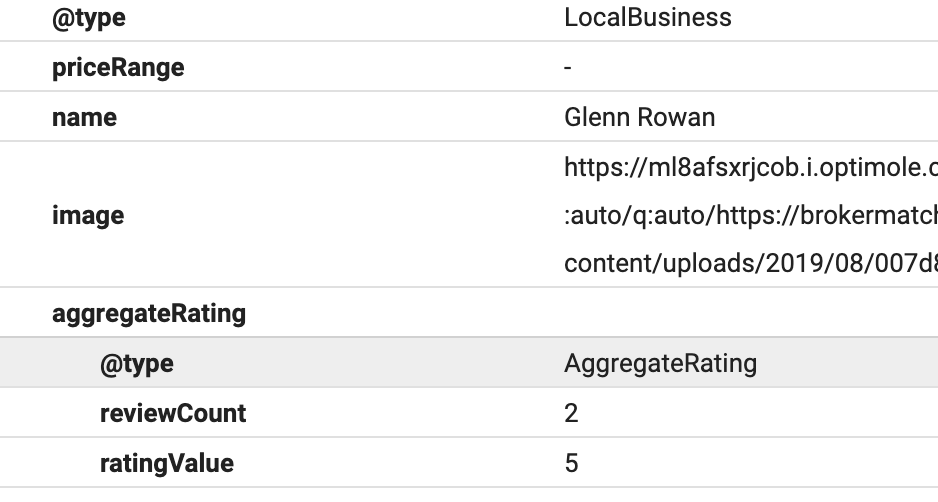
Task: Select the nested @type row label
Action: (136, 363)
